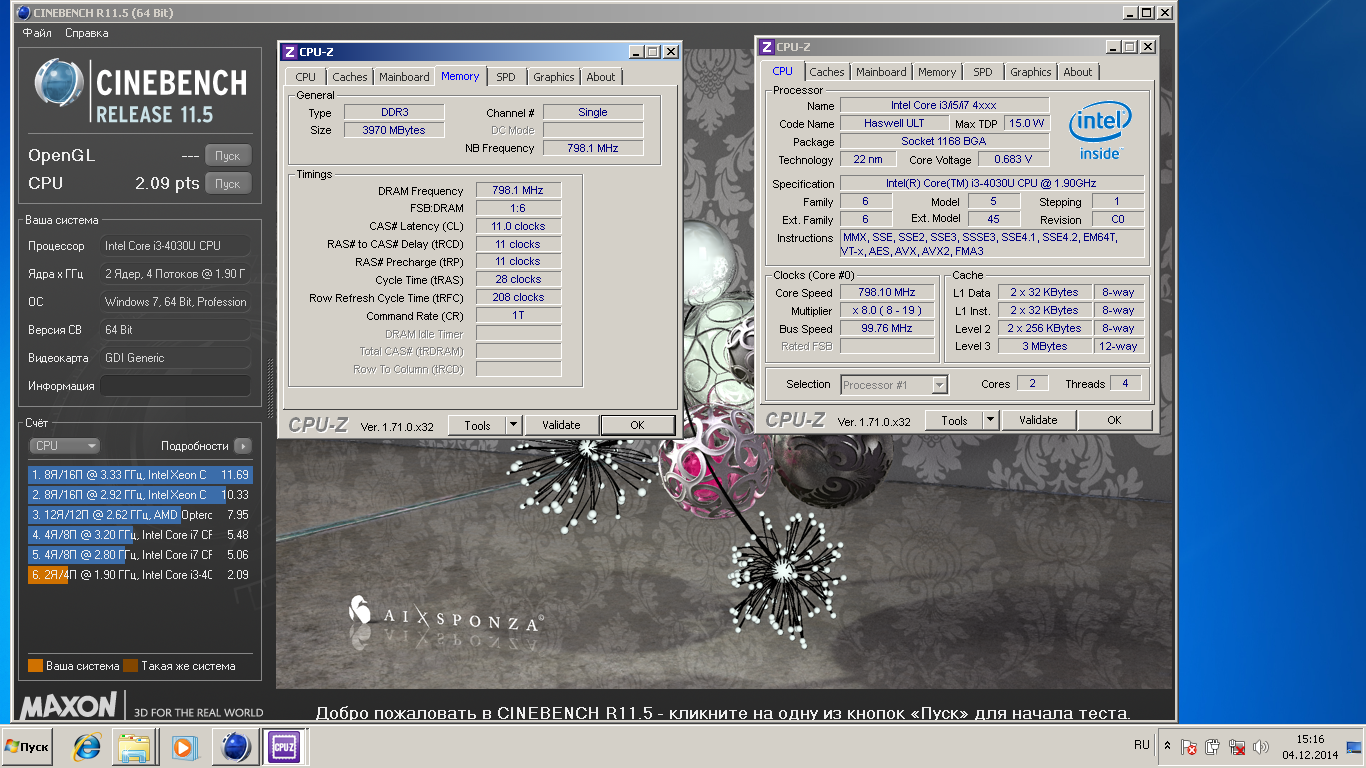The image size is (1366, 768).
Task: Select ranking row 6 Core i3 2.09
Action: (140, 575)
